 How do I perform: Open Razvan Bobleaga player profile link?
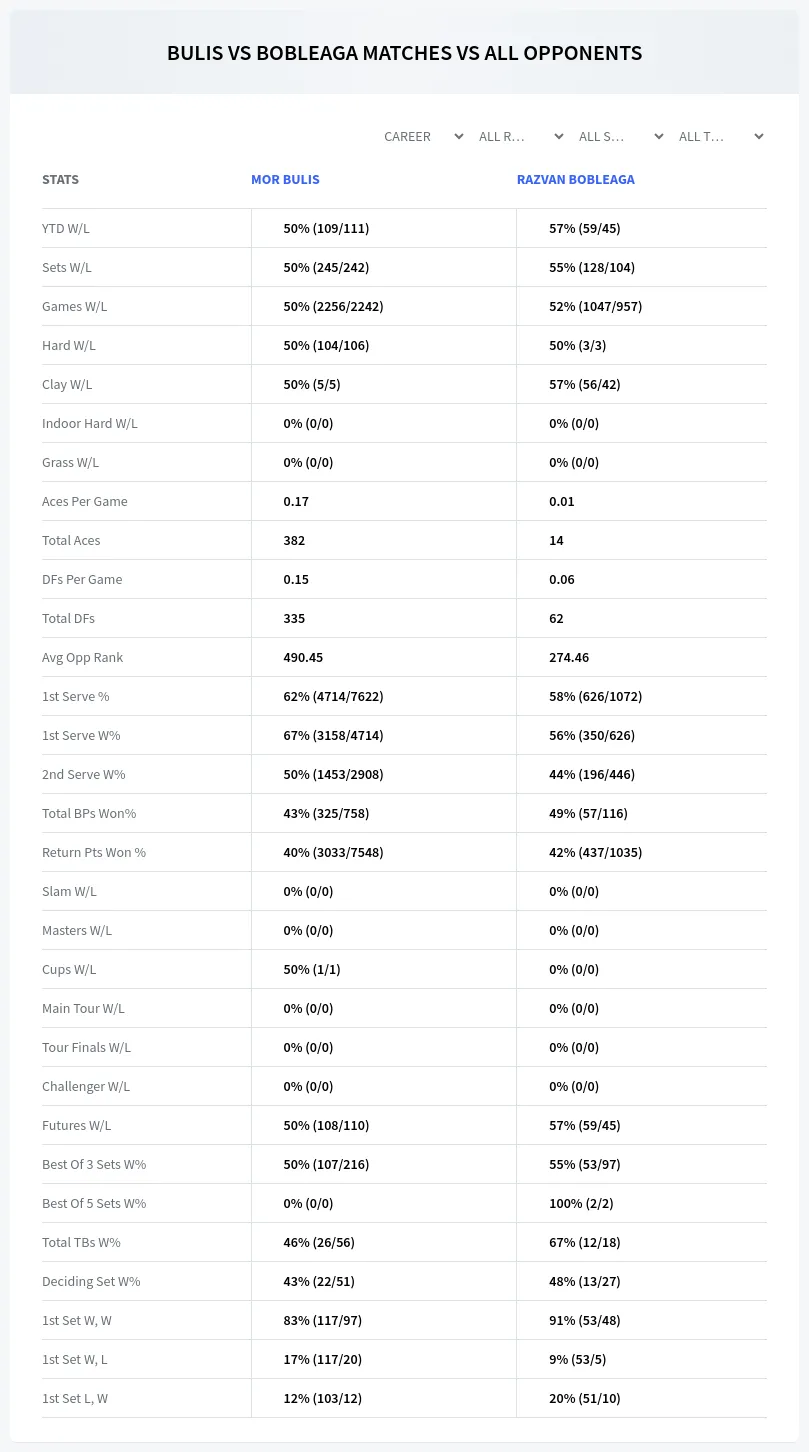click(x=576, y=180)
